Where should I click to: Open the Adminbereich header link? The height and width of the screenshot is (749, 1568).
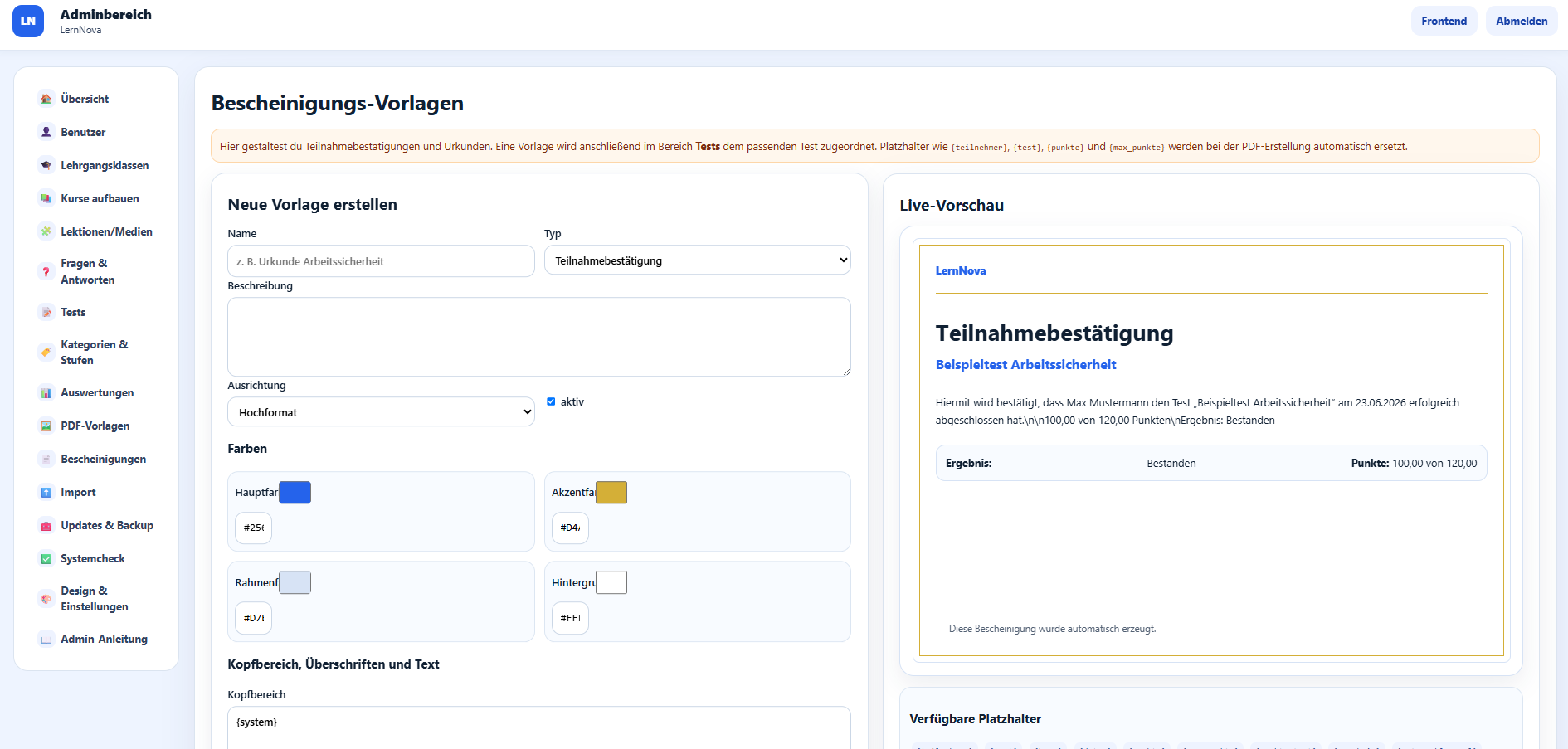pyautogui.click(x=105, y=14)
